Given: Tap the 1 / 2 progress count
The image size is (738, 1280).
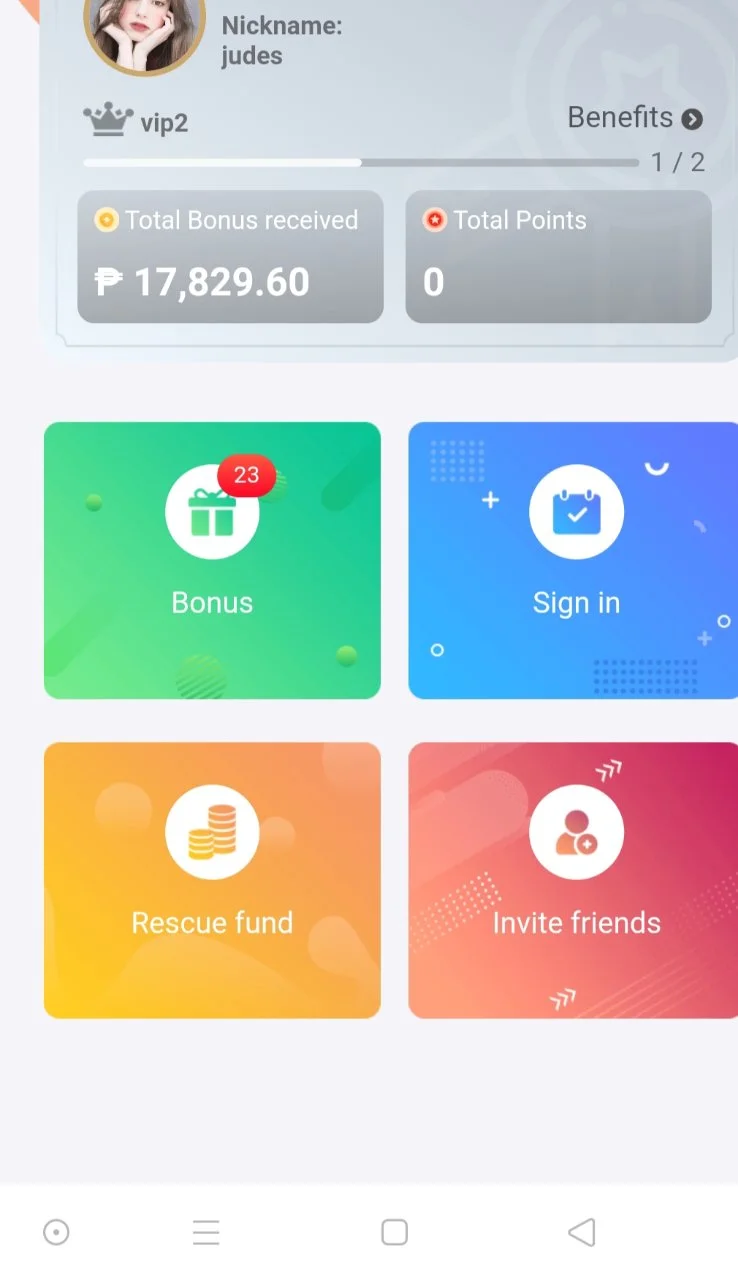Looking at the screenshot, I should click(x=678, y=162).
